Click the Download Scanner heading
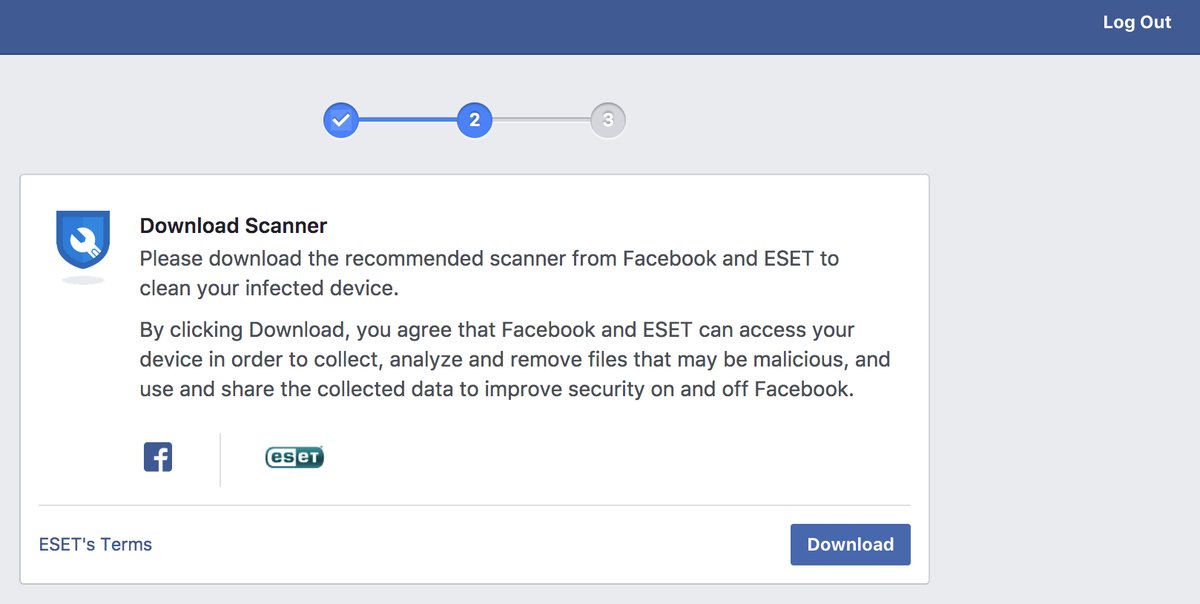 pos(233,227)
